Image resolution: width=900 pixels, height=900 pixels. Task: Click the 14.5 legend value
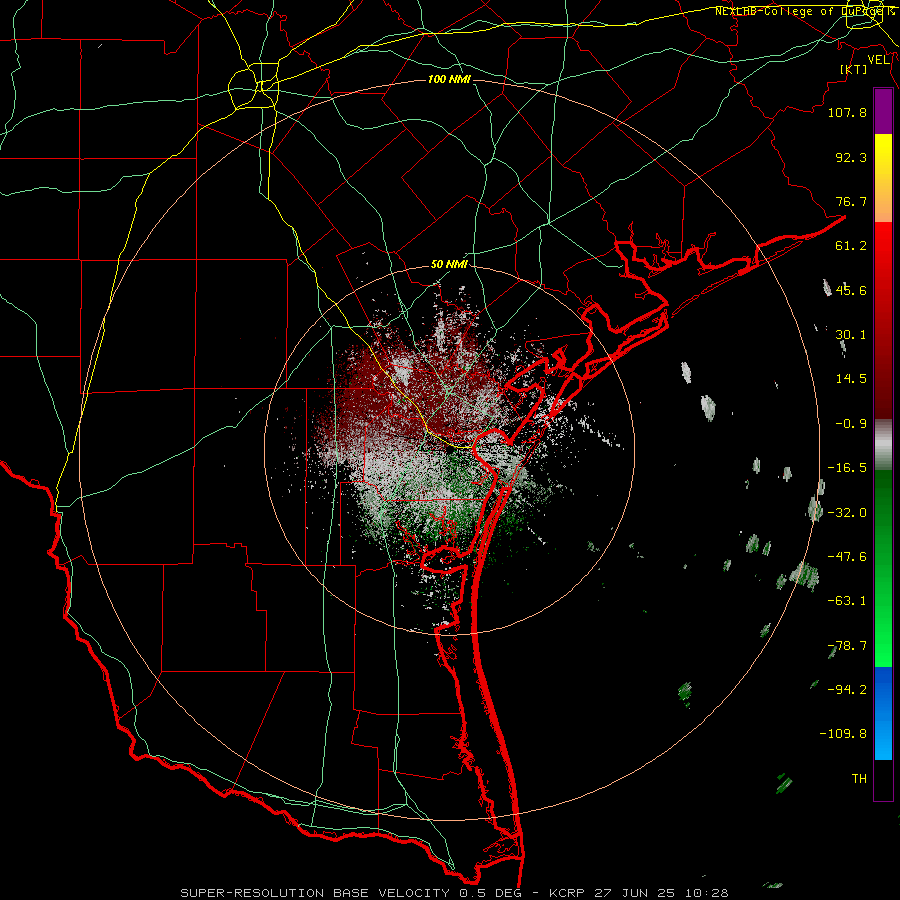click(x=851, y=379)
